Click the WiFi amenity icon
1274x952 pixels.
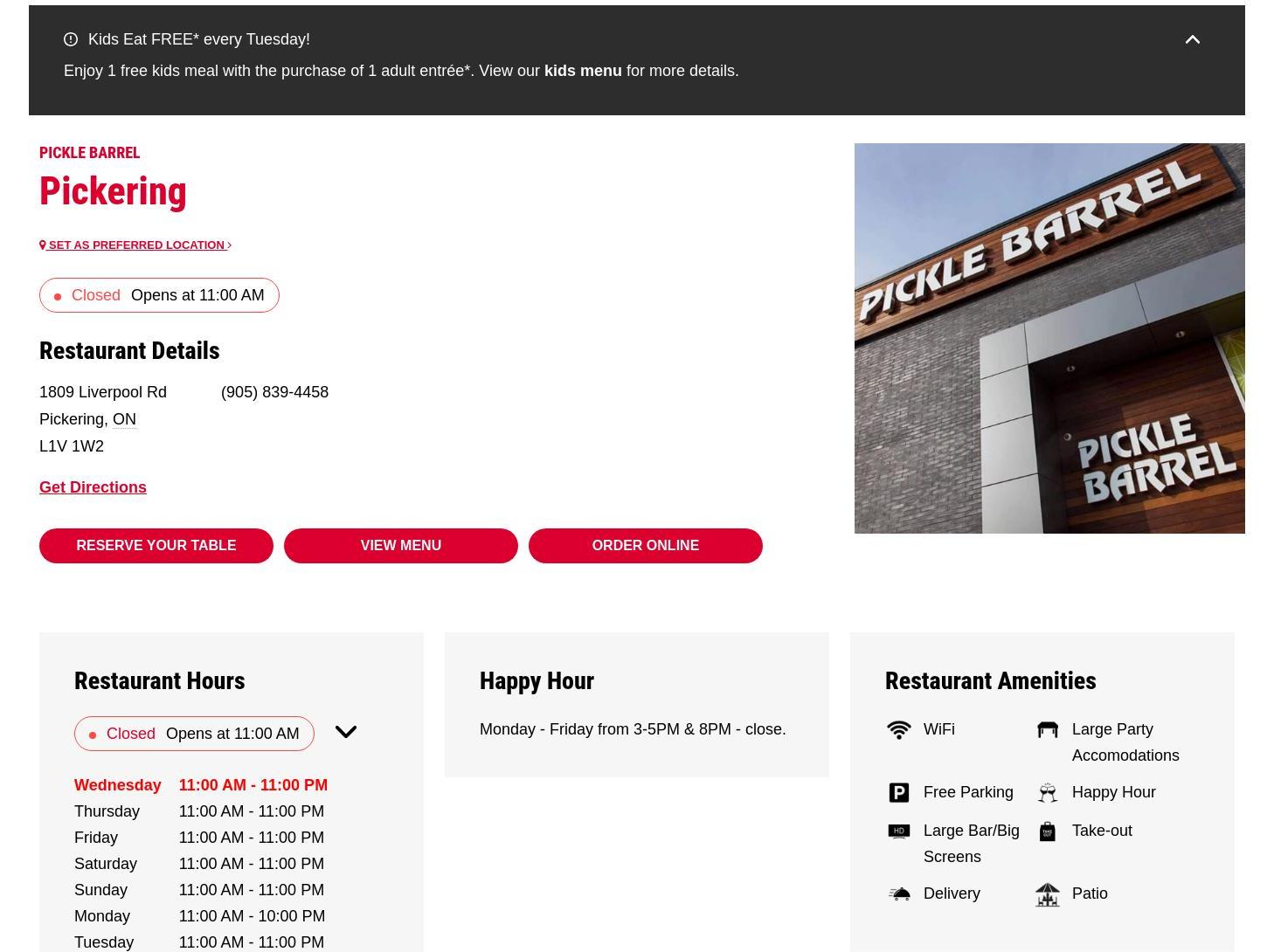[x=899, y=729]
